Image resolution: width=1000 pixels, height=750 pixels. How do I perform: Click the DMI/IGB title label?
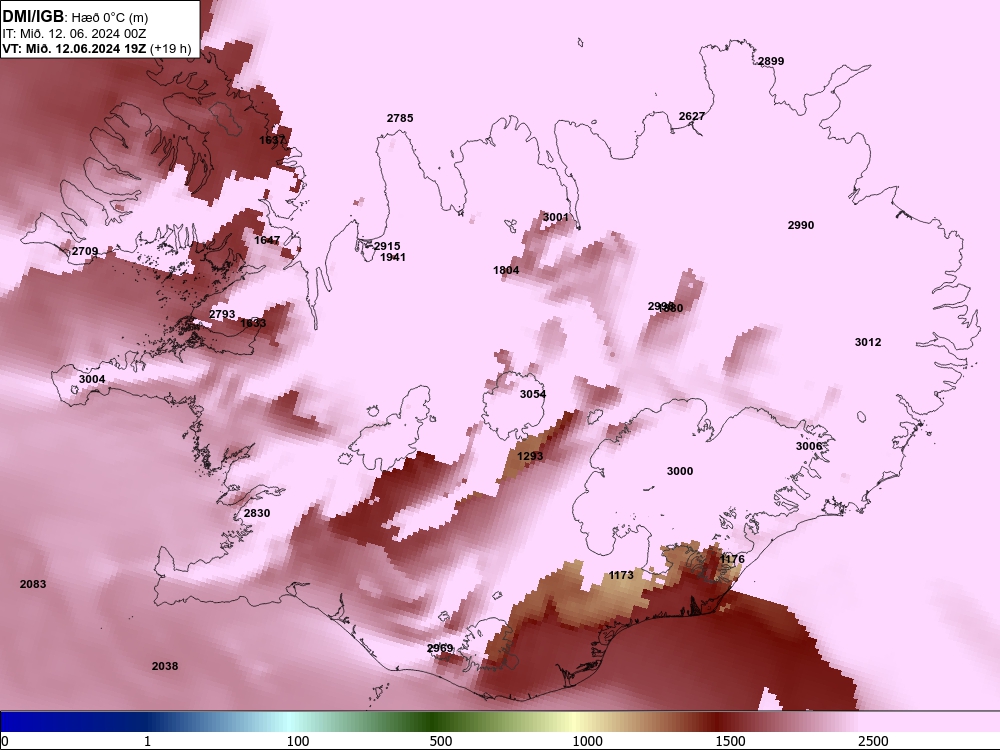33,17
